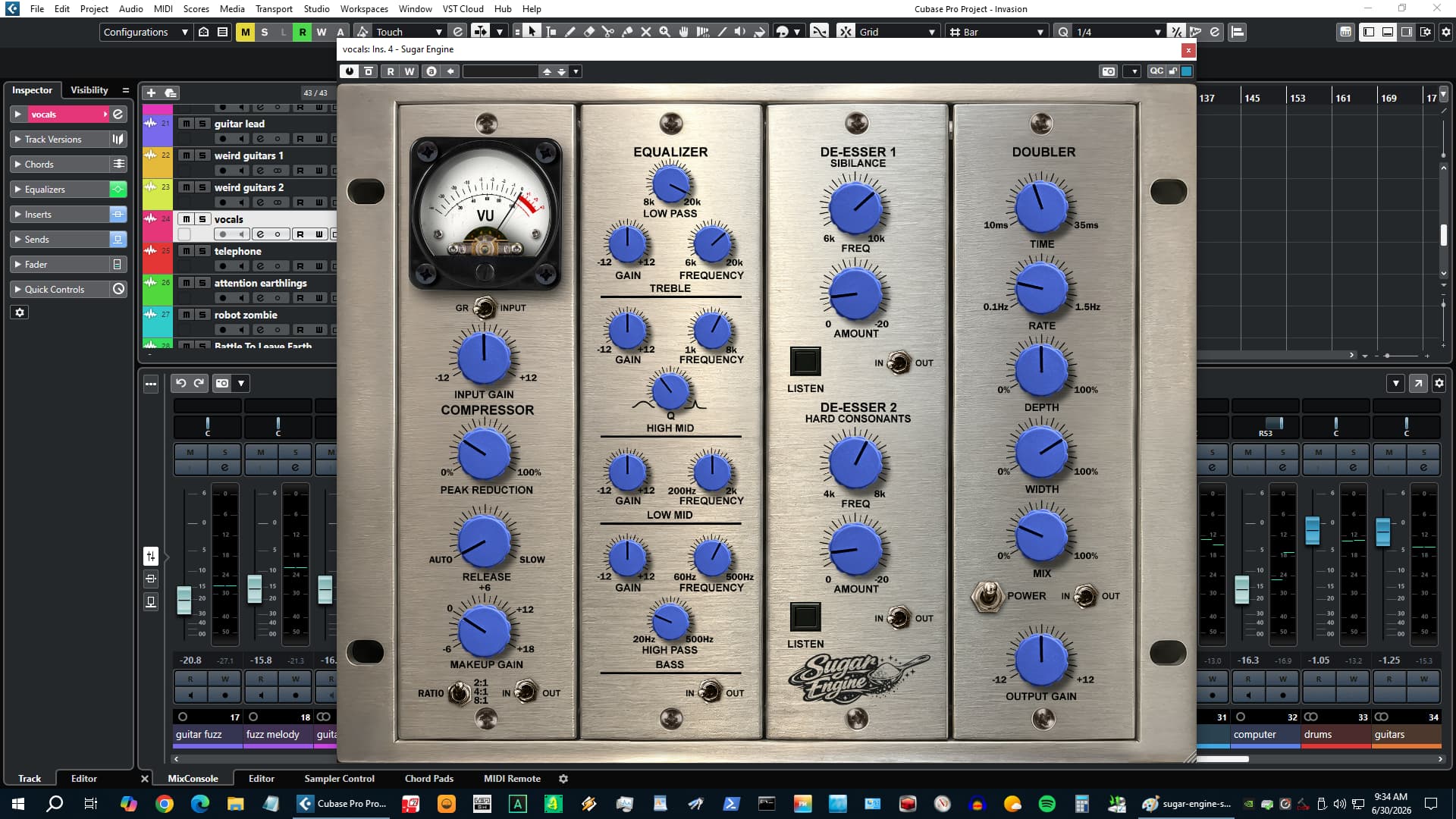The height and width of the screenshot is (819, 1456).
Task: Open the VST Cloud menu
Action: [463, 9]
